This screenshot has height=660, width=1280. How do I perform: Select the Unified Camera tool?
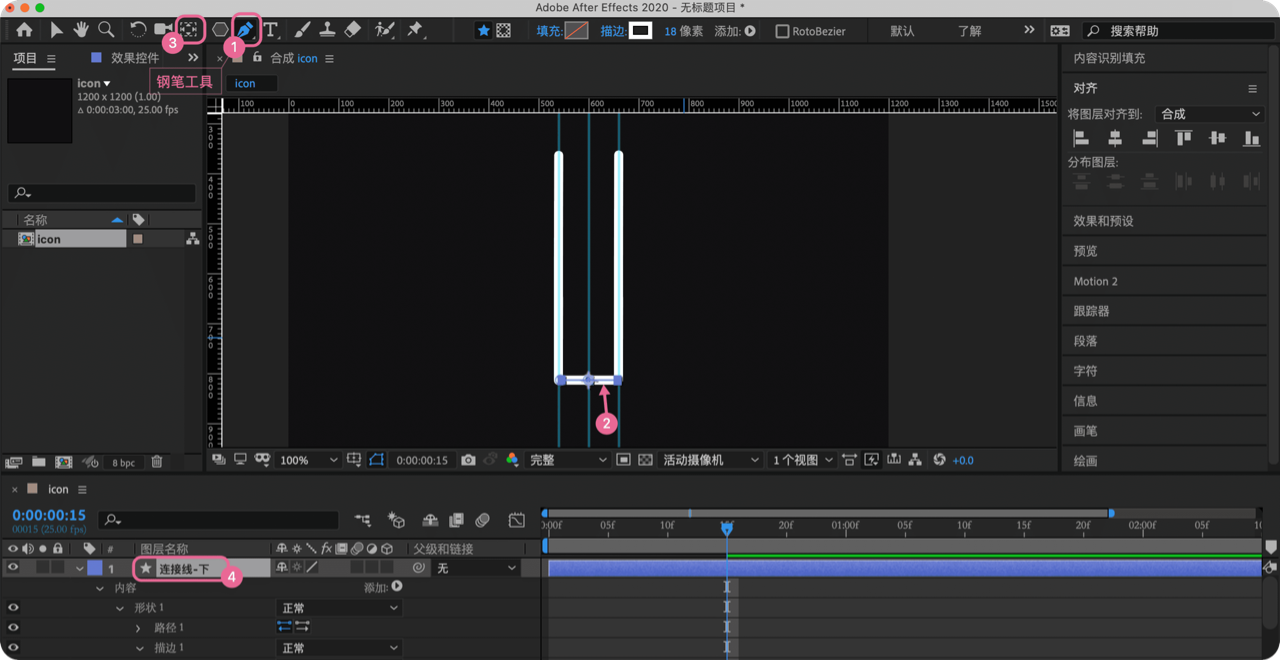click(x=162, y=31)
